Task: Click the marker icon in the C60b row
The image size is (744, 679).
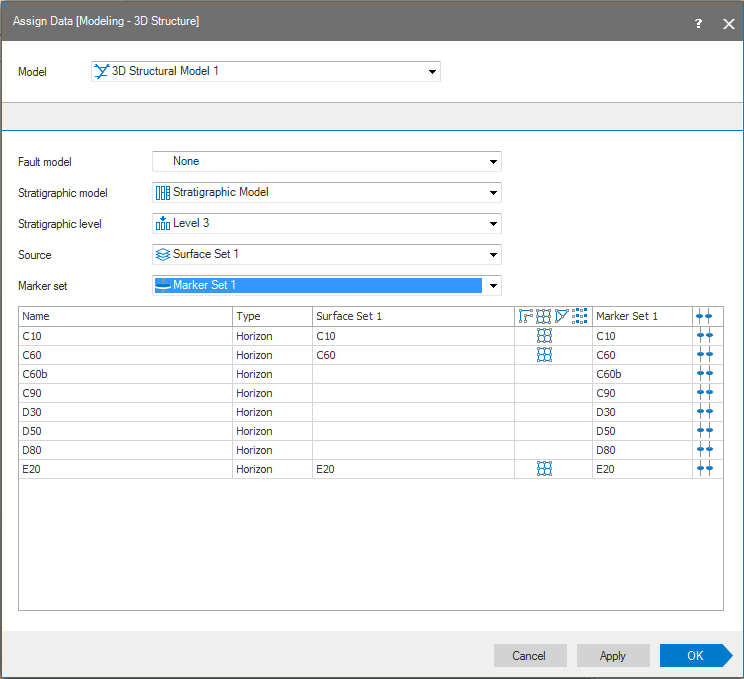Action: point(705,374)
